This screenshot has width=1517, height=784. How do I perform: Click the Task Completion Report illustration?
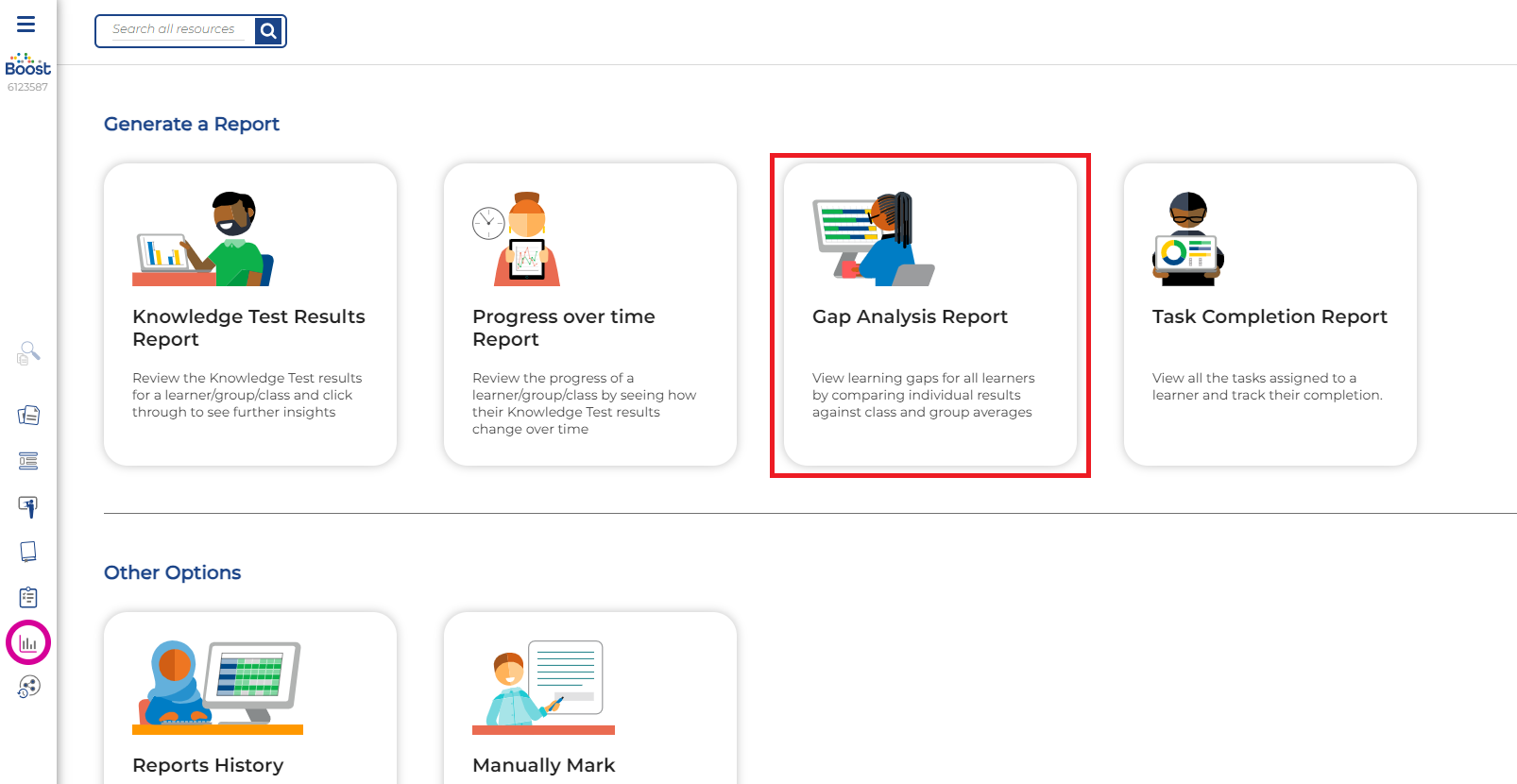pos(1188,239)
